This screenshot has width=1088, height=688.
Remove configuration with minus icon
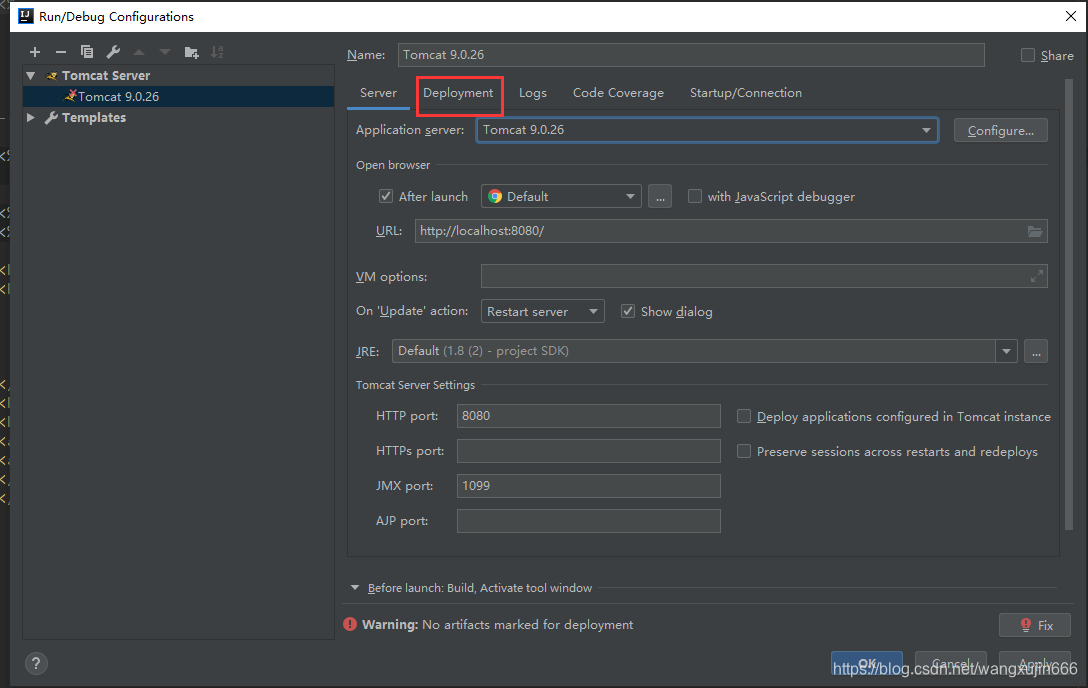(61, 52)
